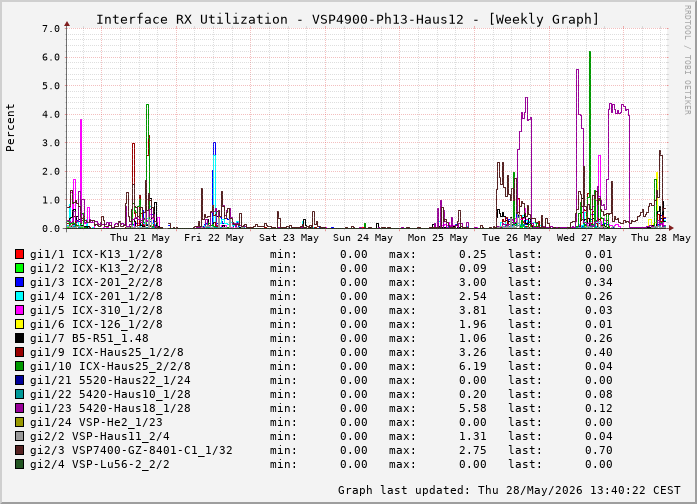Click the dark green swatch for gi1/10 ICX-Haus25_2/2/8

click(19, 366)
